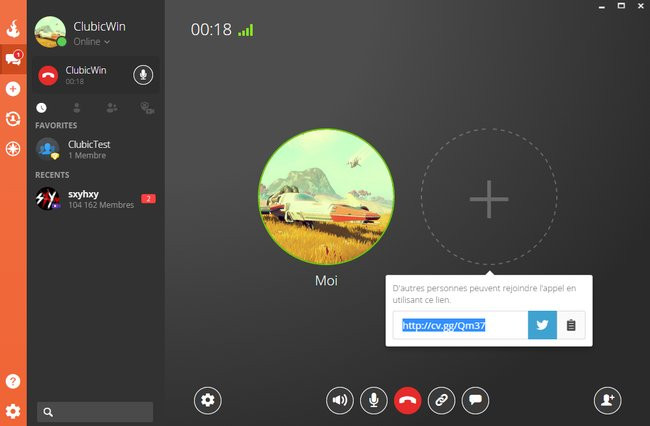Open the sync icon in orange sidebar

[x=13, y=119]
